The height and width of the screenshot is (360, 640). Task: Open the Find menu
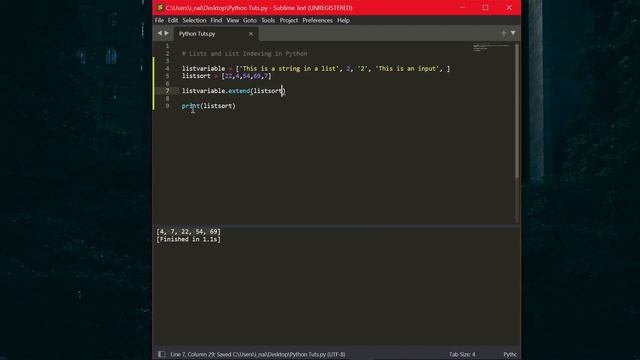click(x=216, y=20)
